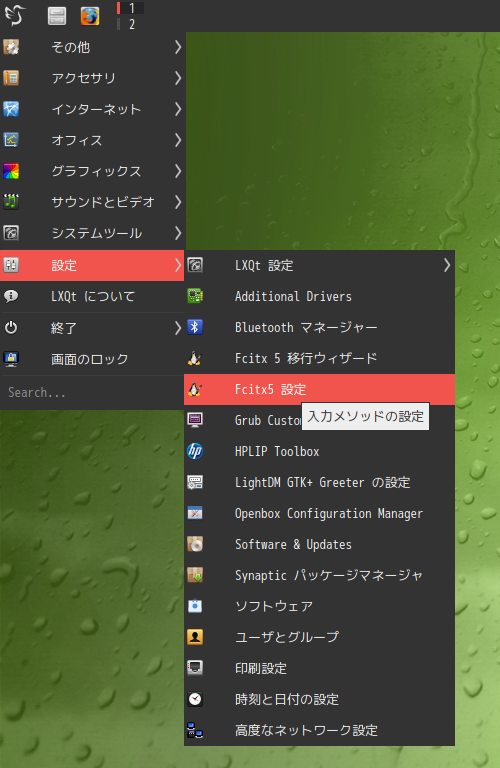This screenshot has height=768, width=500.
Task: Select 画面のロック menu entry
Action: [92, 359]
